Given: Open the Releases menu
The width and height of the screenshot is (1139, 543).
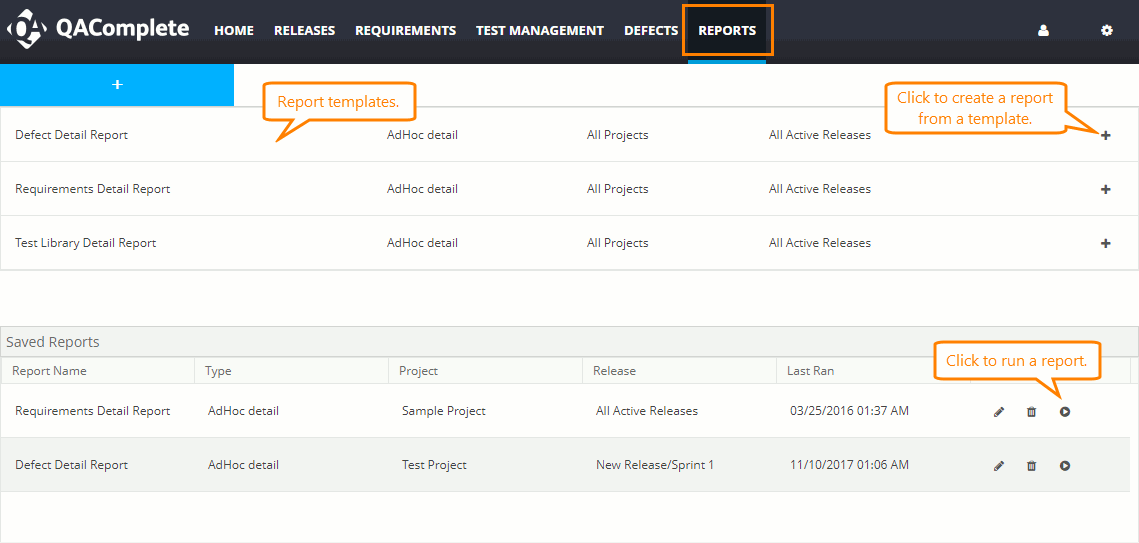Looking at the screenshot, I should pos(304,31).
